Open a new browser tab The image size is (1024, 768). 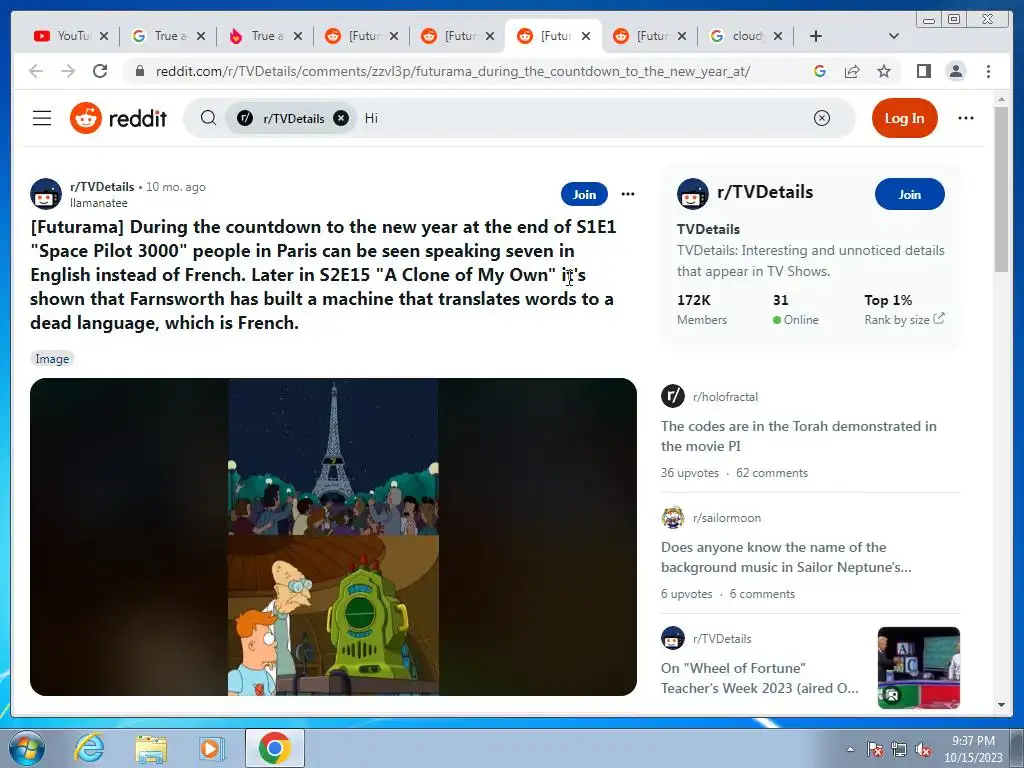[x=816, y=36]
